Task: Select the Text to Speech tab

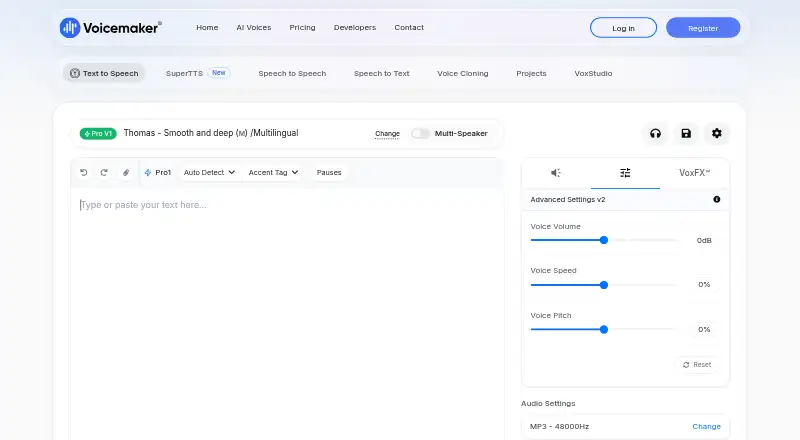Action: [104, 74]
